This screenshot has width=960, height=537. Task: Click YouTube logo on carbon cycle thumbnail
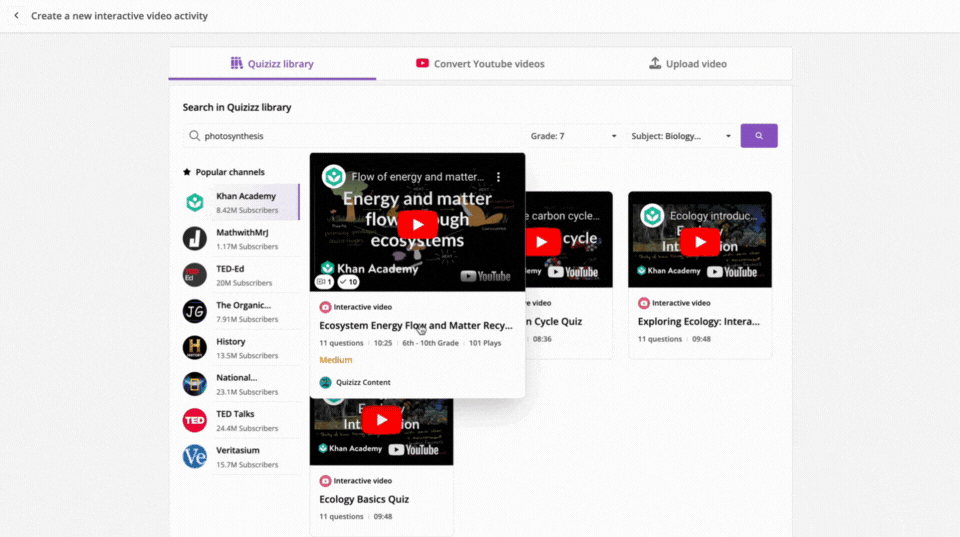coord(572,272)
